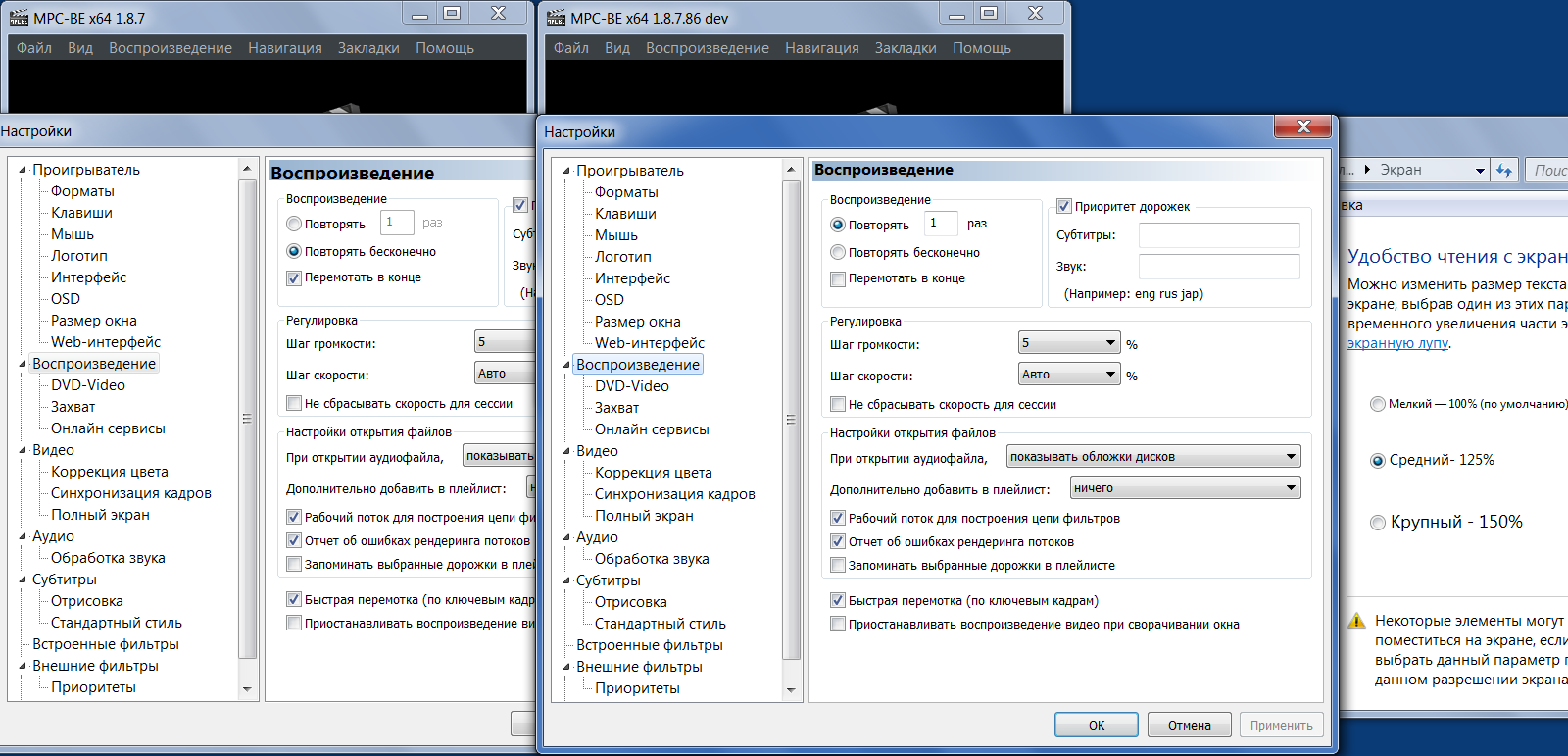Enable 'Приостанавливать воспроизведение видео при сворачивании окна' in front dialog
The width and height of the screenshot is (1568, 756).
pos(838,624)
